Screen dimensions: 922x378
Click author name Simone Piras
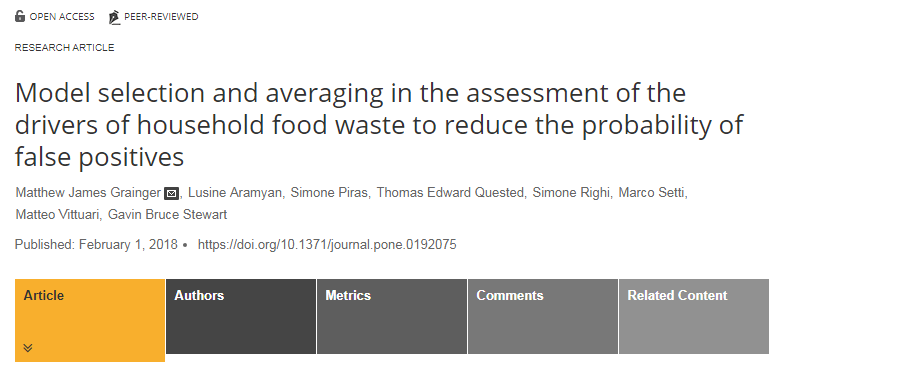pyautogui.click(x=329, y=193)
